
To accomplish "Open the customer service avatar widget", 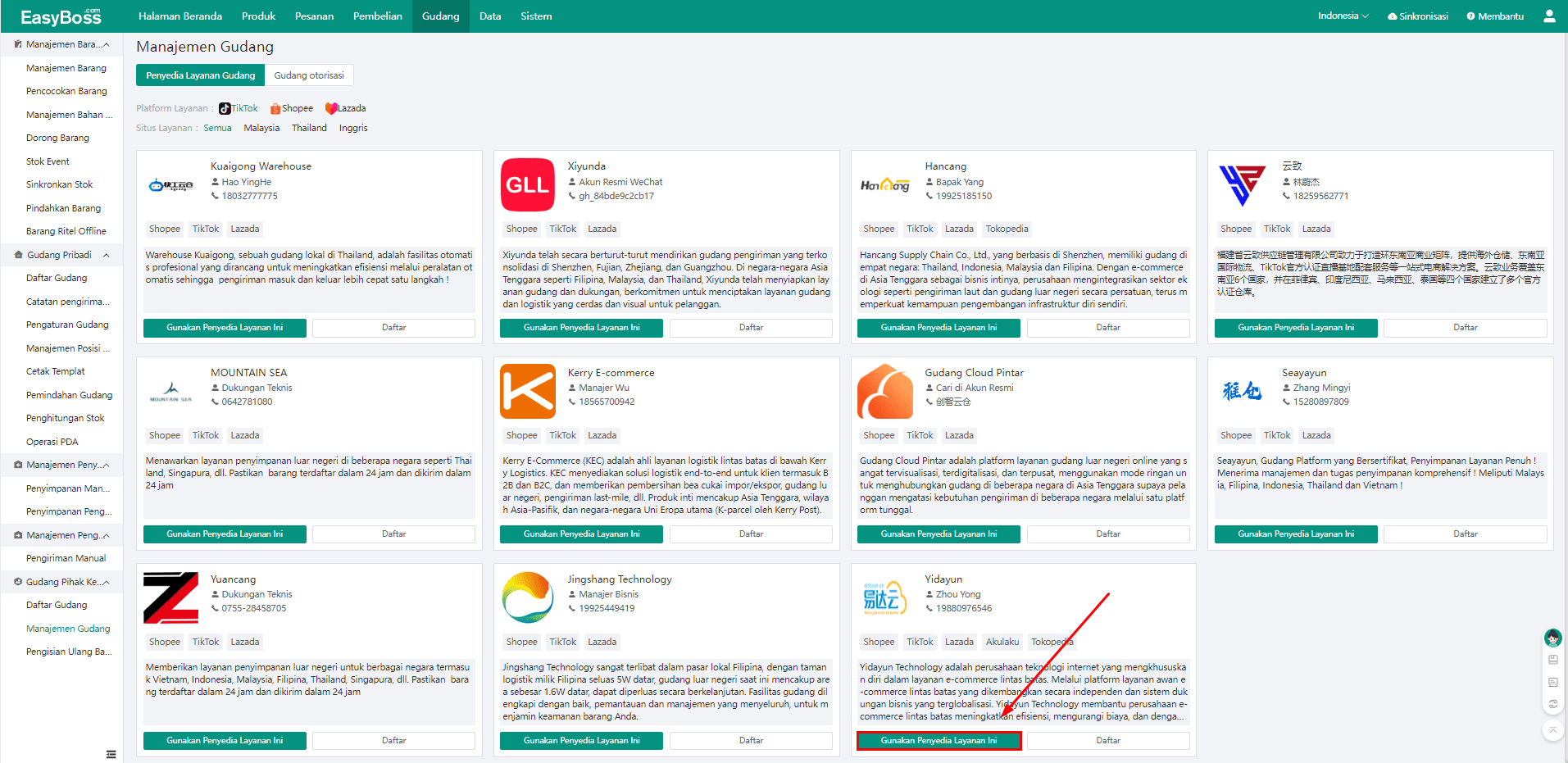I will pos(1552,638).
